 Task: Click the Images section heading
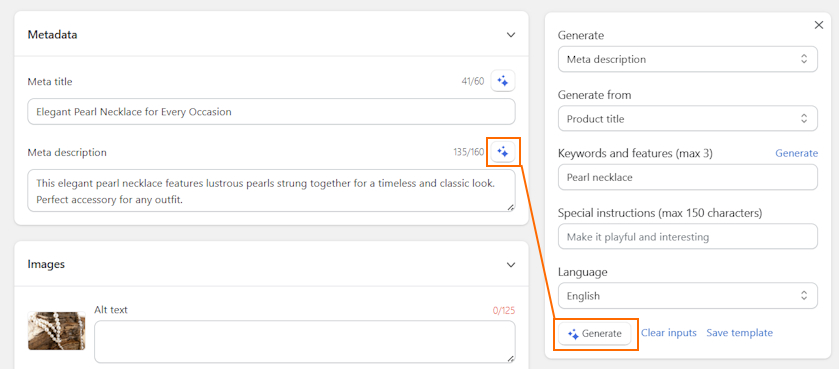46,264
